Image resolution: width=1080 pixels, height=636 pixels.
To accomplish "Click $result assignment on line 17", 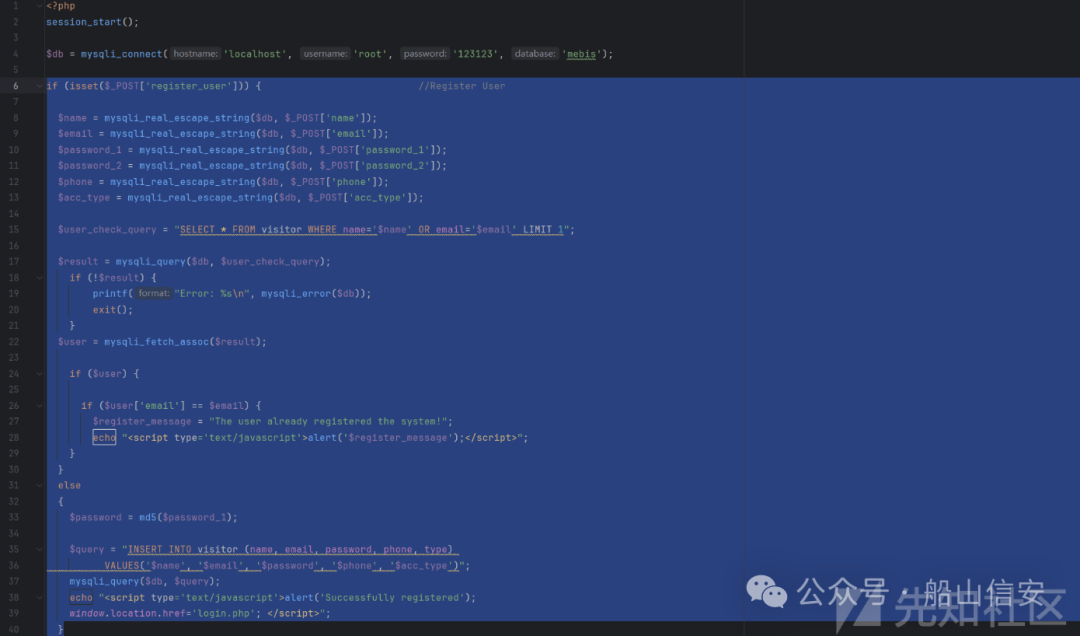I will click(x=78, y=262).
